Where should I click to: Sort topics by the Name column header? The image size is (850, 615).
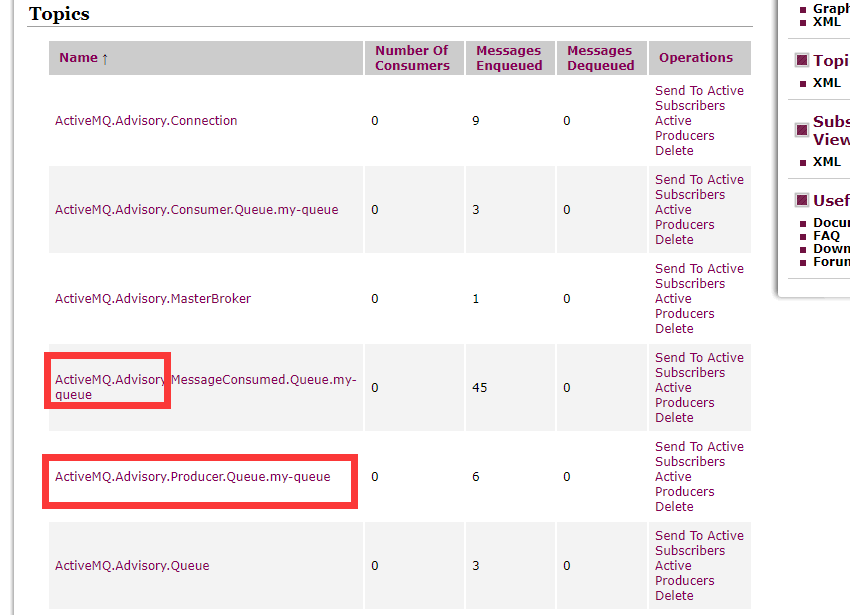point(79,57)
